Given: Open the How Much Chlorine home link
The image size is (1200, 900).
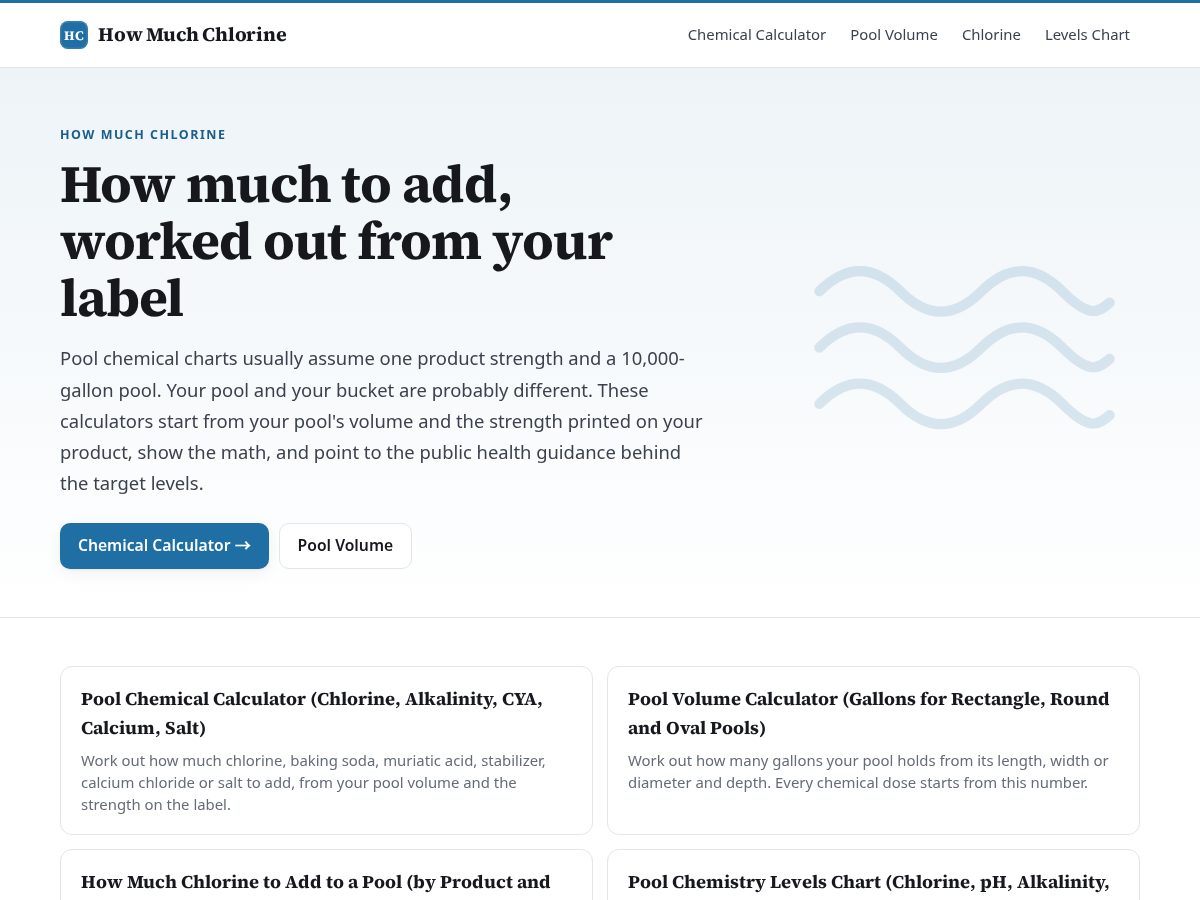Looking at the screenshot, I should (173, 35).
